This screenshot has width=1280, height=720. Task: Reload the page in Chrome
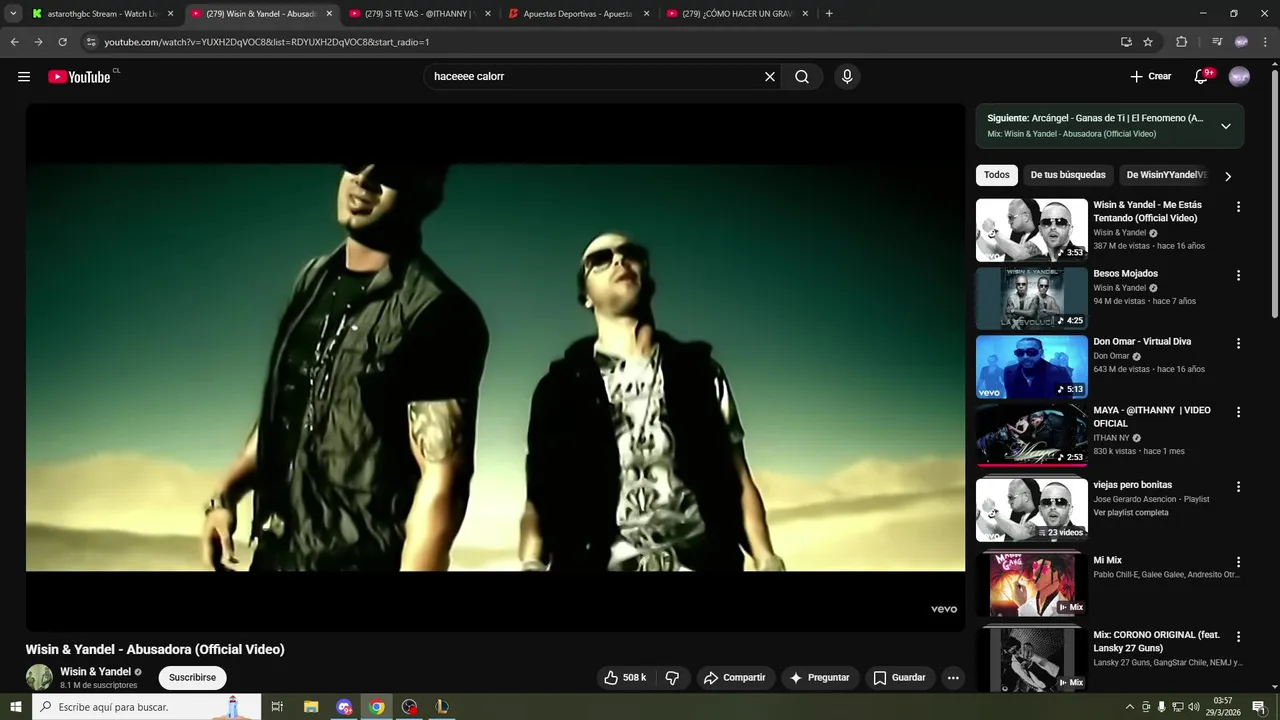pos(62,42)
